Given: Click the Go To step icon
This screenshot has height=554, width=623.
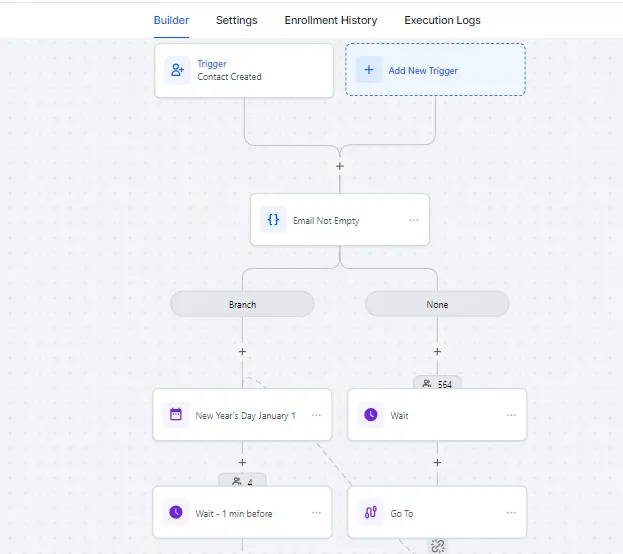Looking at the screenshot, I should point(371,513).
